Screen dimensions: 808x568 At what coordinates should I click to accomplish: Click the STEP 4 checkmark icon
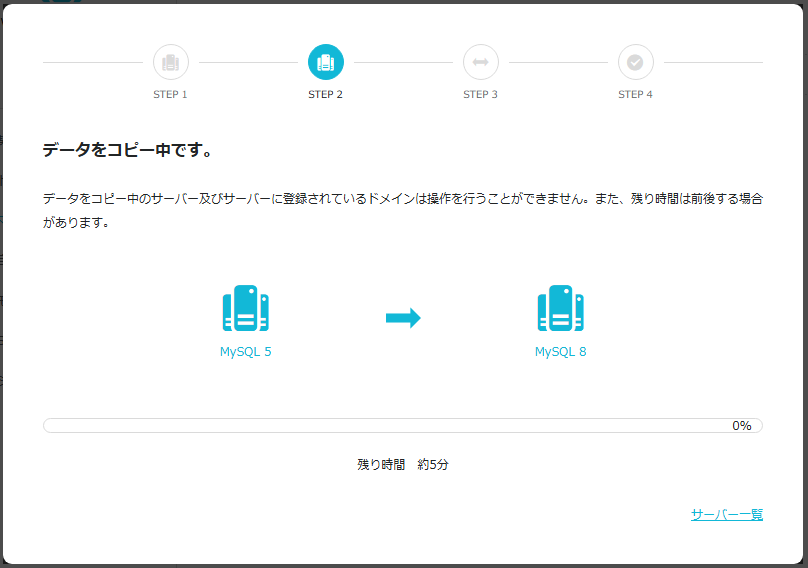click(x=636, y=62)
